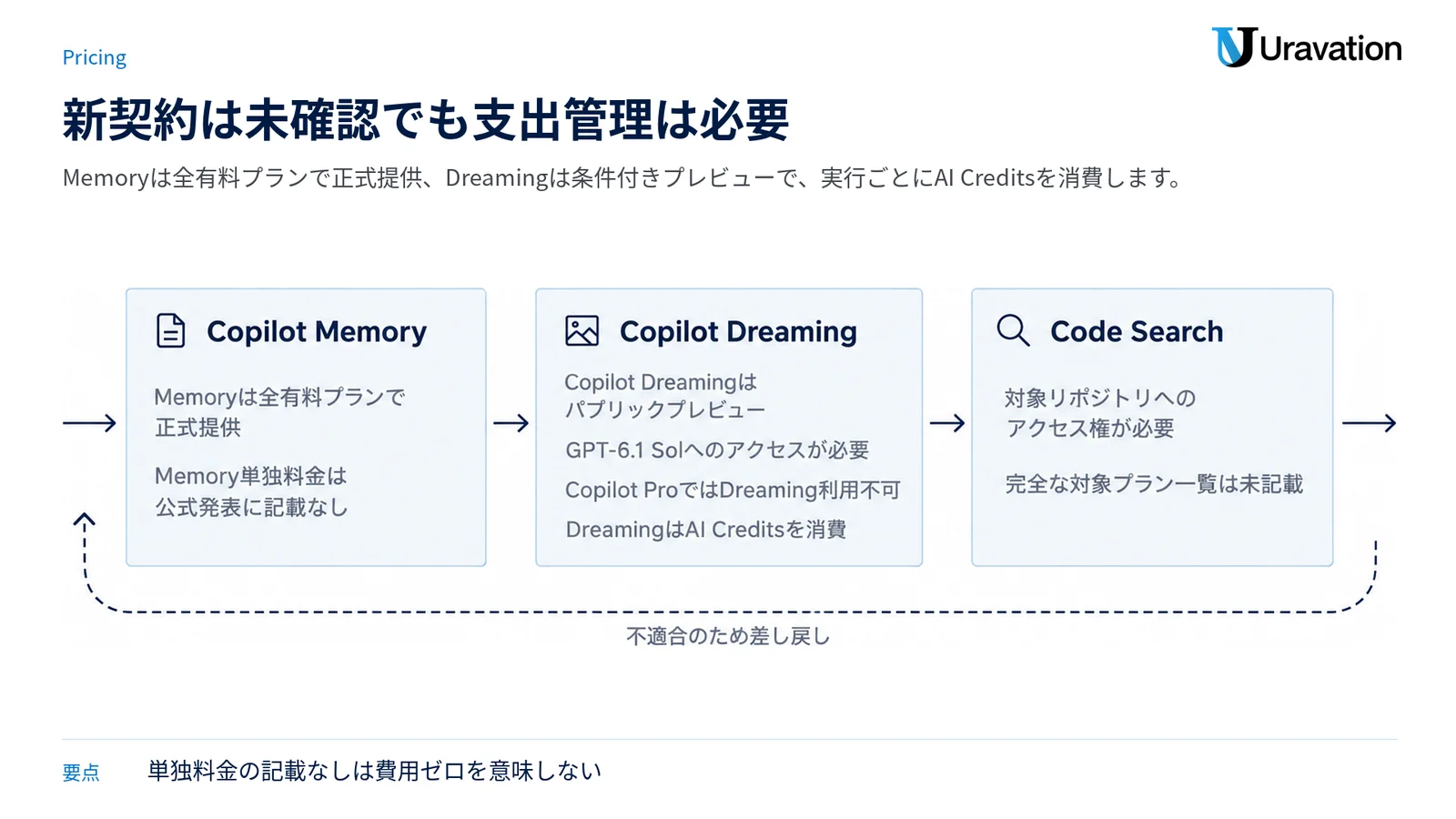Click the Uravation logo
The image size is (1456, 819).
pyautogui.click(x=1307, y=47)
